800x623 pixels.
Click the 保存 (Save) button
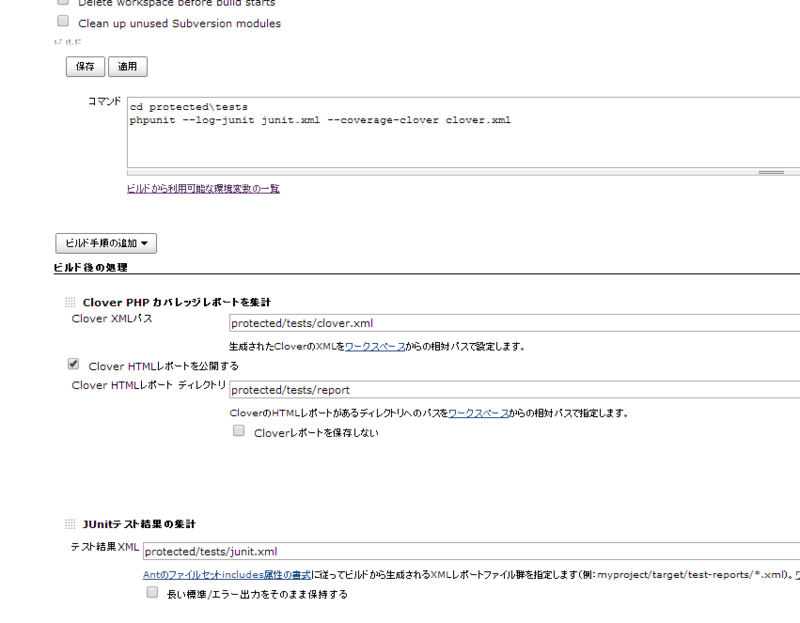click(x=85, y=66)
